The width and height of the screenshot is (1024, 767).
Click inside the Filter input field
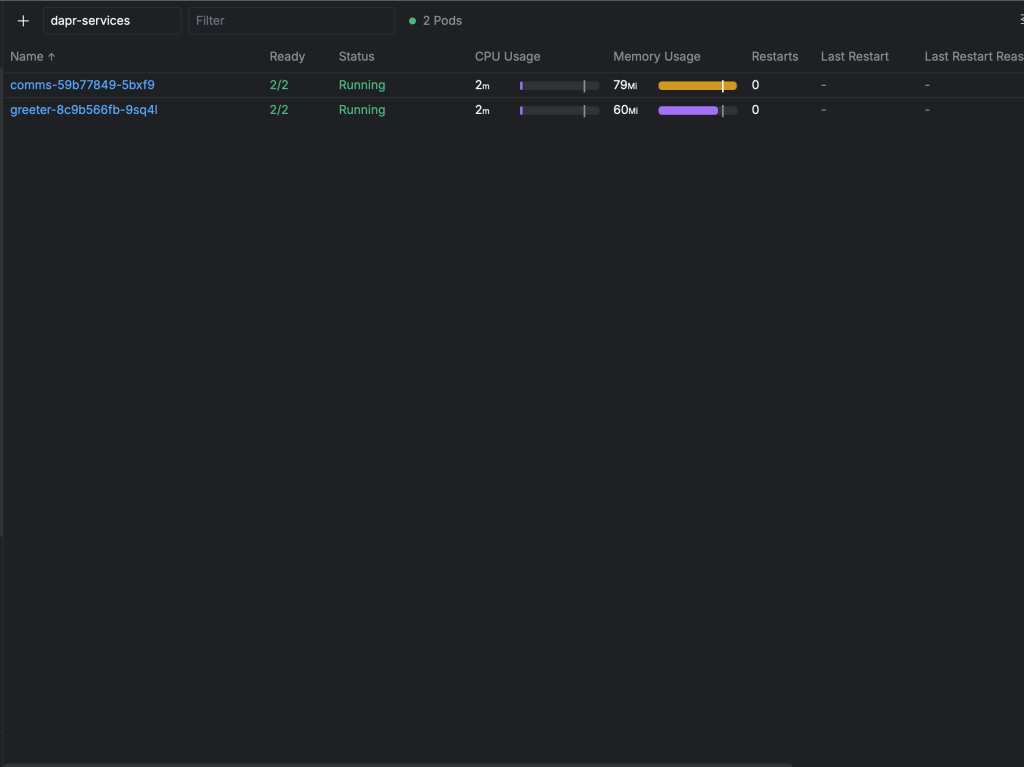[x=291, y=20]
